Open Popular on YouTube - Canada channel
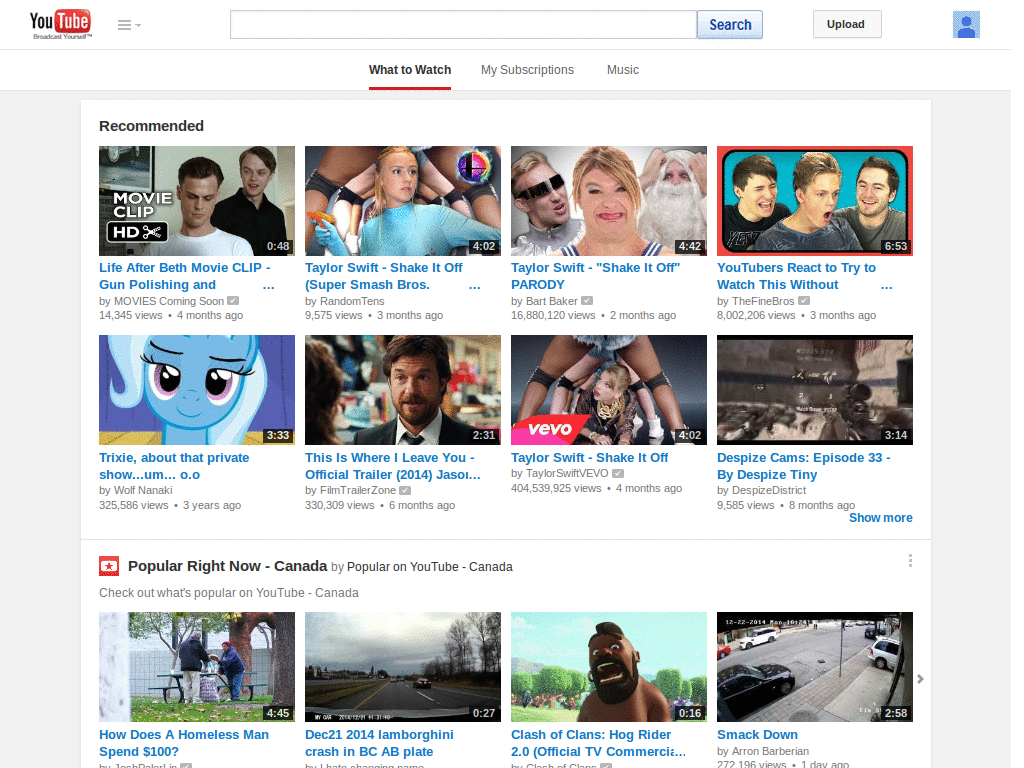Viewport: 1024px width, 768px height. (430, 567)
